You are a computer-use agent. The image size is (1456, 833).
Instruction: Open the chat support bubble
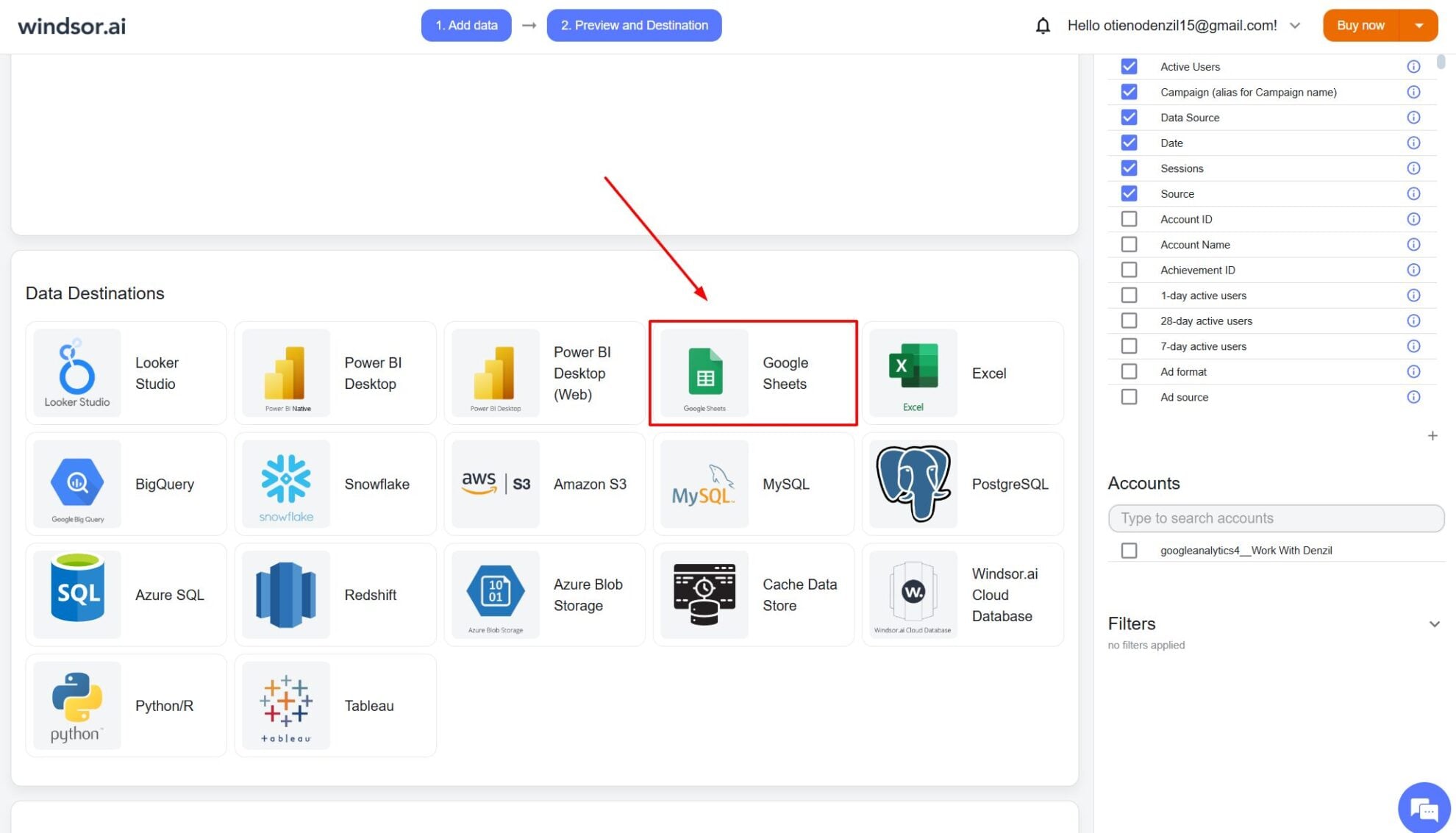[x=1424, y=807]
